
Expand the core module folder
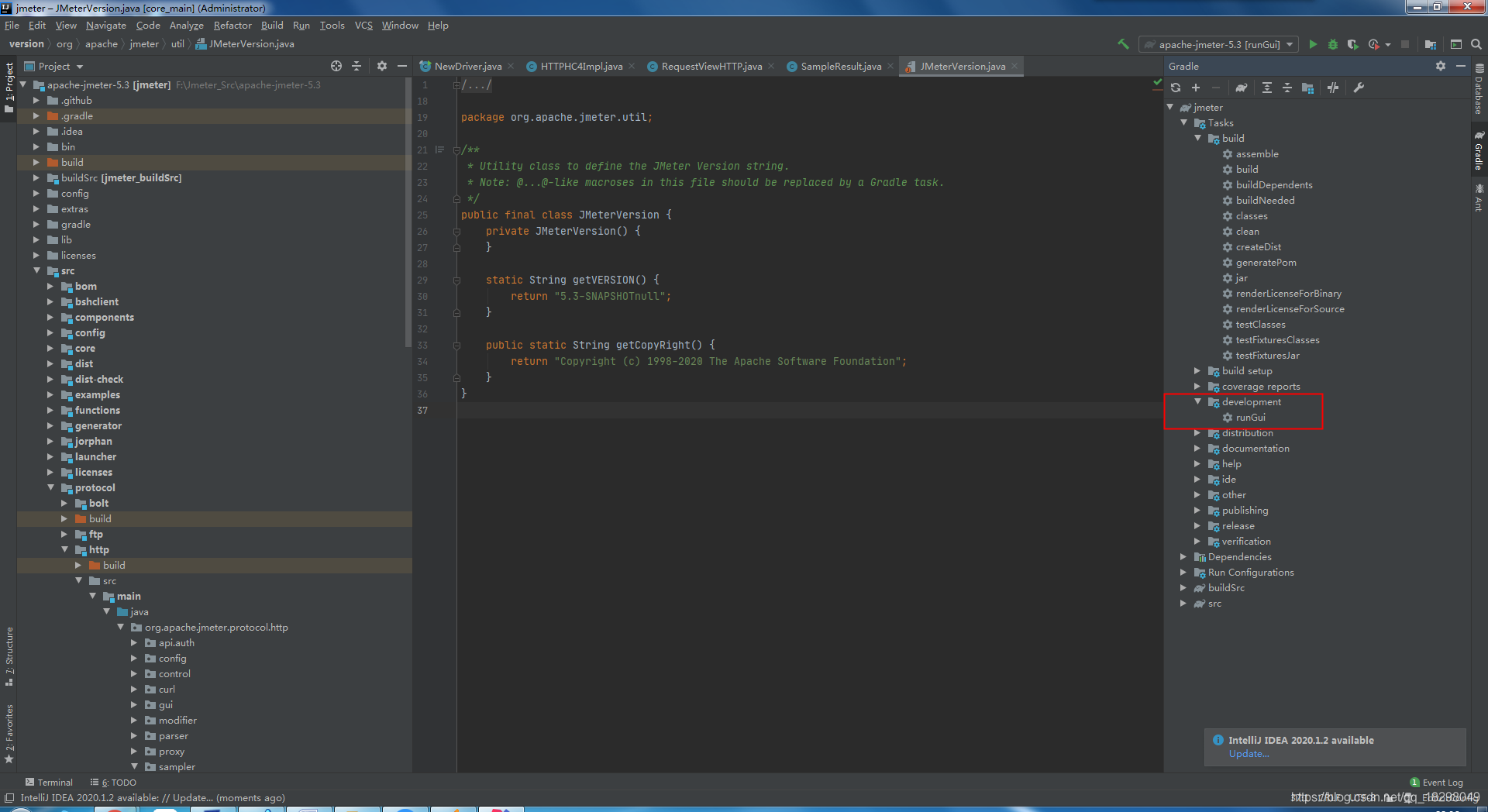point(50,348)
